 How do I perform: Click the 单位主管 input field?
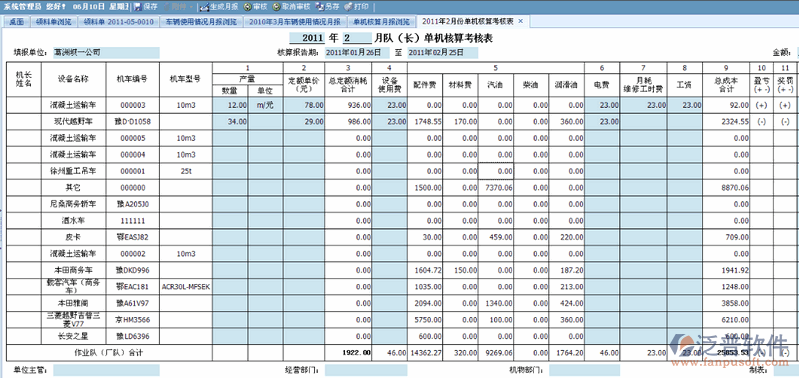click(x=106, y=370)
